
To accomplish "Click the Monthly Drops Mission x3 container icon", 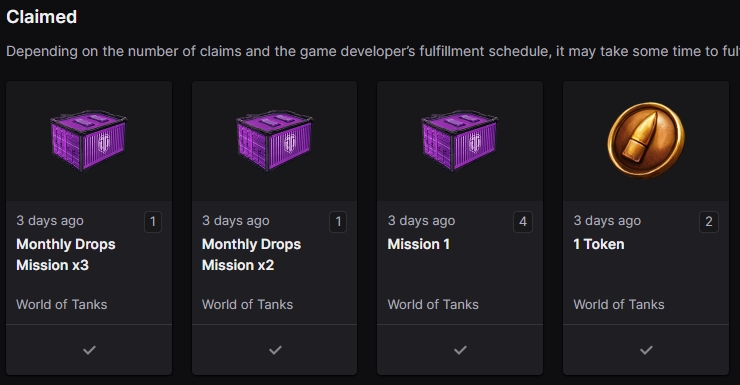I will [89, 141].
